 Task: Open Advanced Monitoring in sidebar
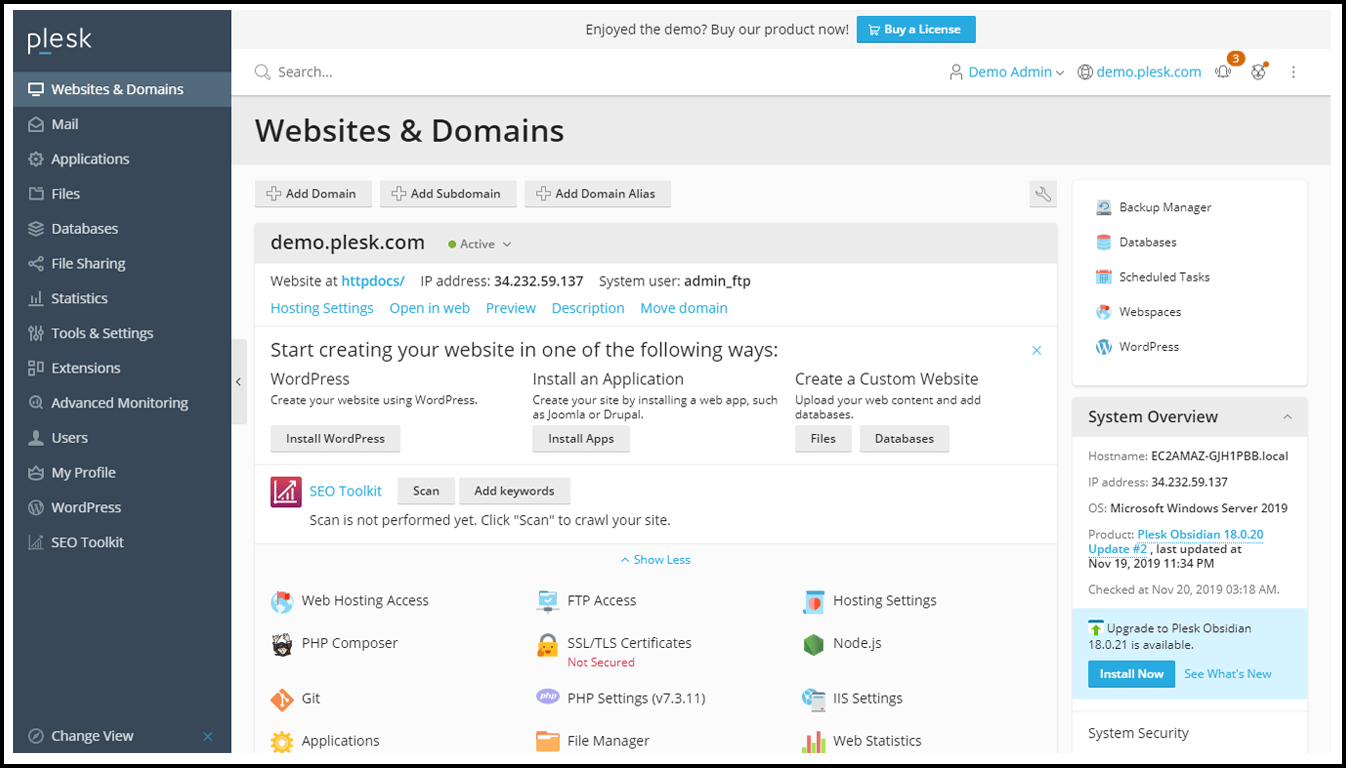(123, 403)
